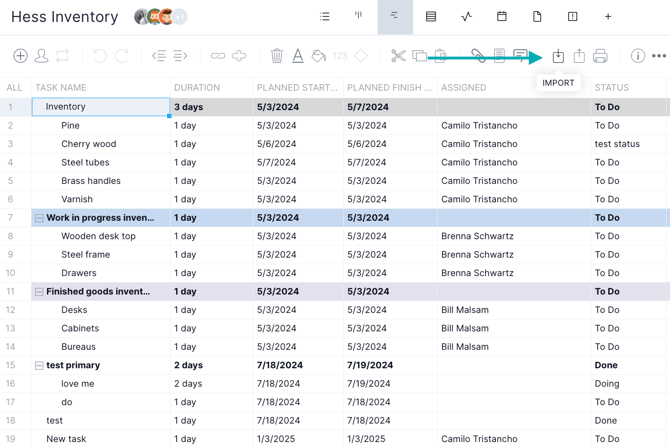Screen dimensions: 670x447
Task: Click the import icon in toolbar
Action: [x=558, y=56]
